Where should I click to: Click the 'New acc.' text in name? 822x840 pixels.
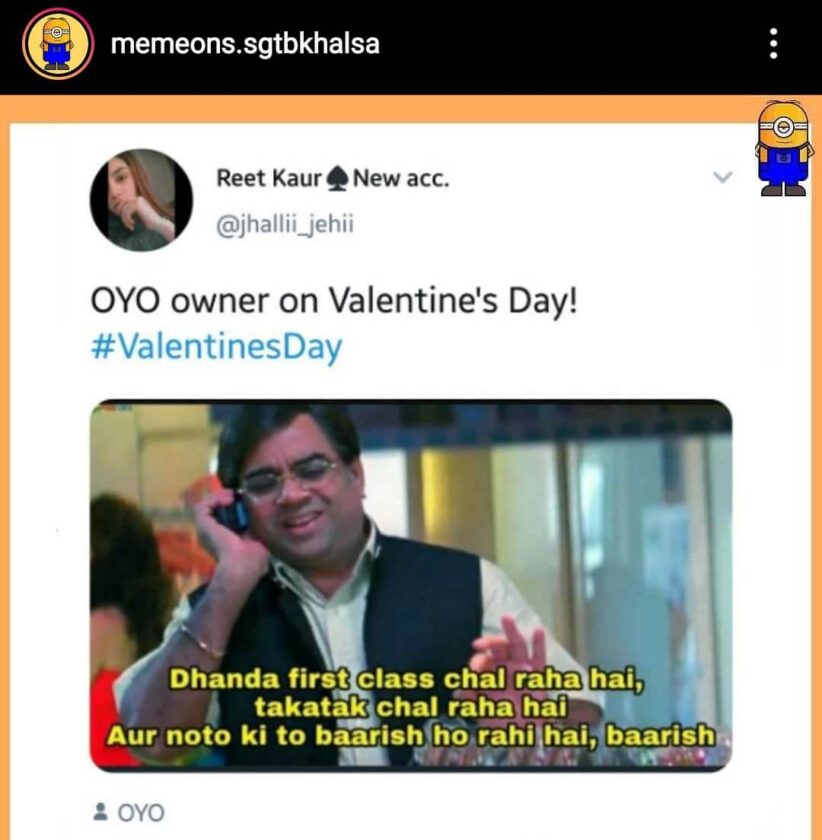[x=401, y=178]
